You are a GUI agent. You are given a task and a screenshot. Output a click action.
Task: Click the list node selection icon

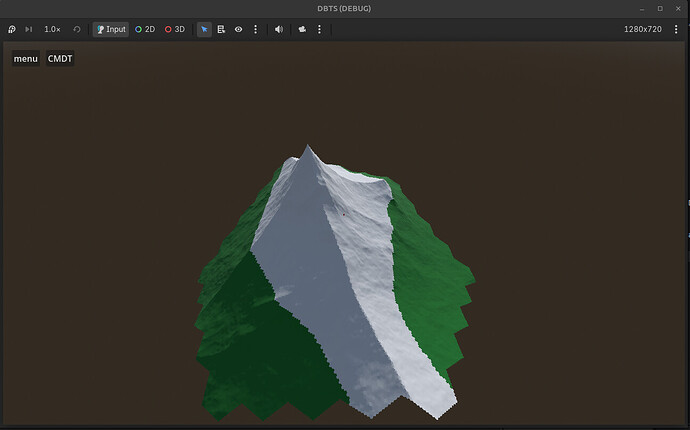pos(221,29)
